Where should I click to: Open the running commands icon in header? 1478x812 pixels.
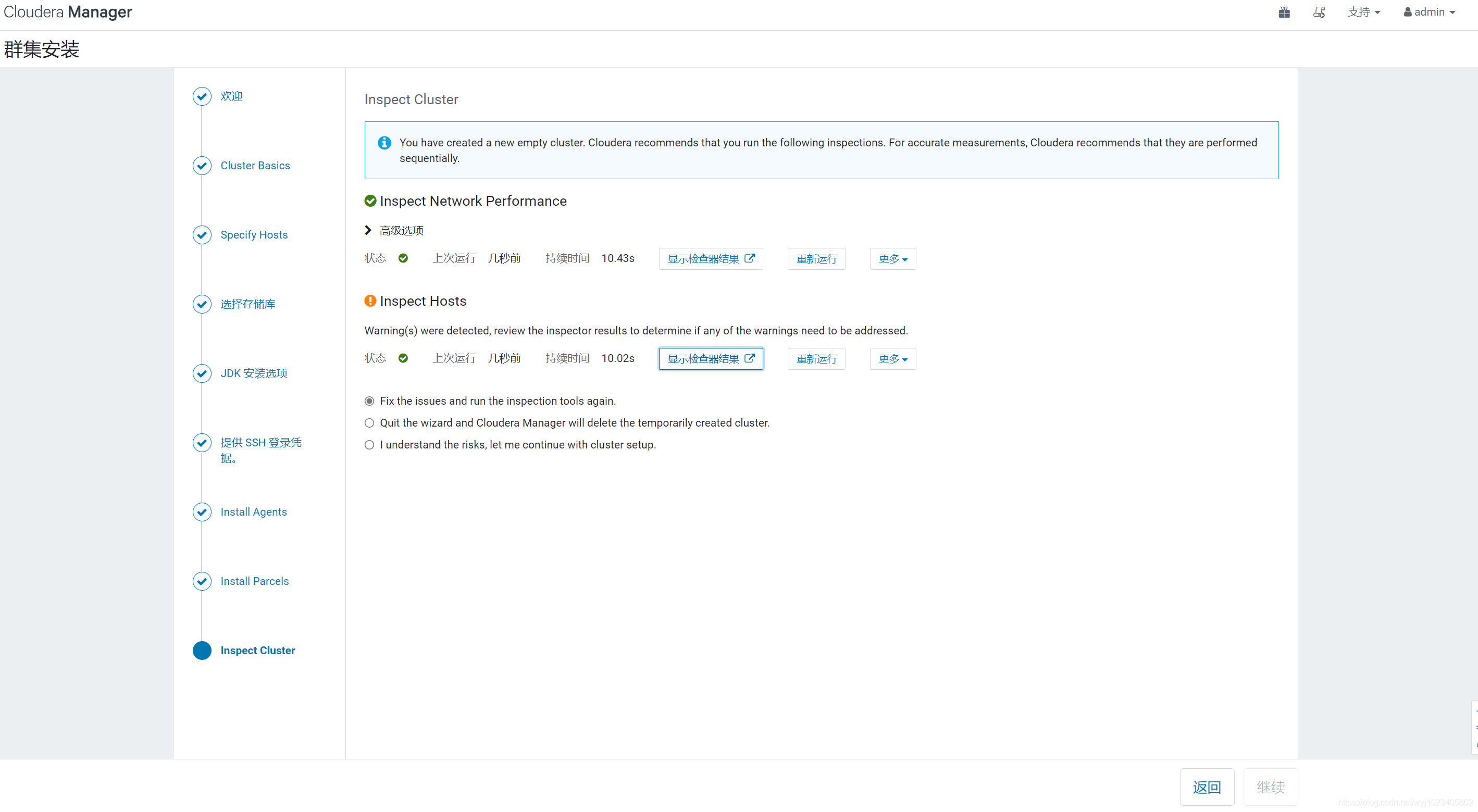click(1319, 12)
